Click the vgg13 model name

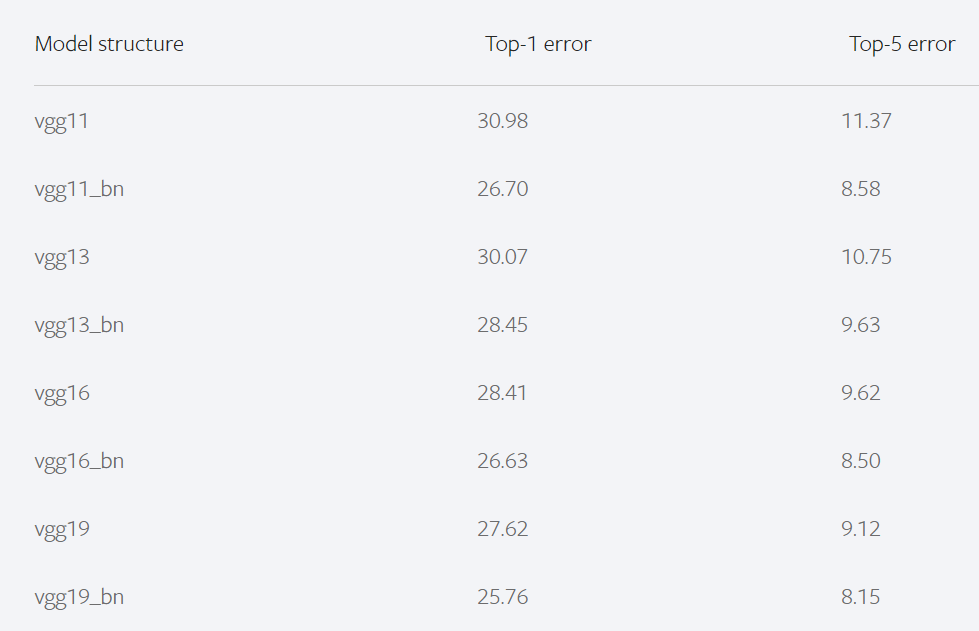pos(62,258)
